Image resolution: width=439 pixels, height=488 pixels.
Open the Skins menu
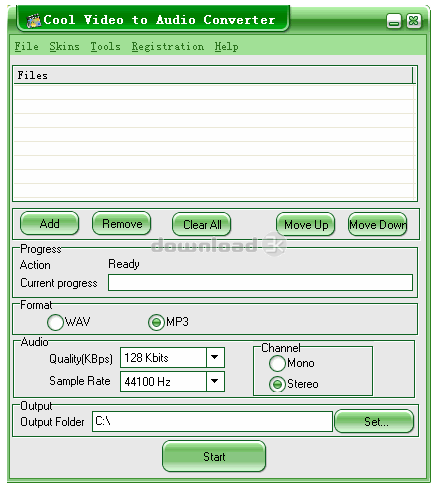[64, 47]
